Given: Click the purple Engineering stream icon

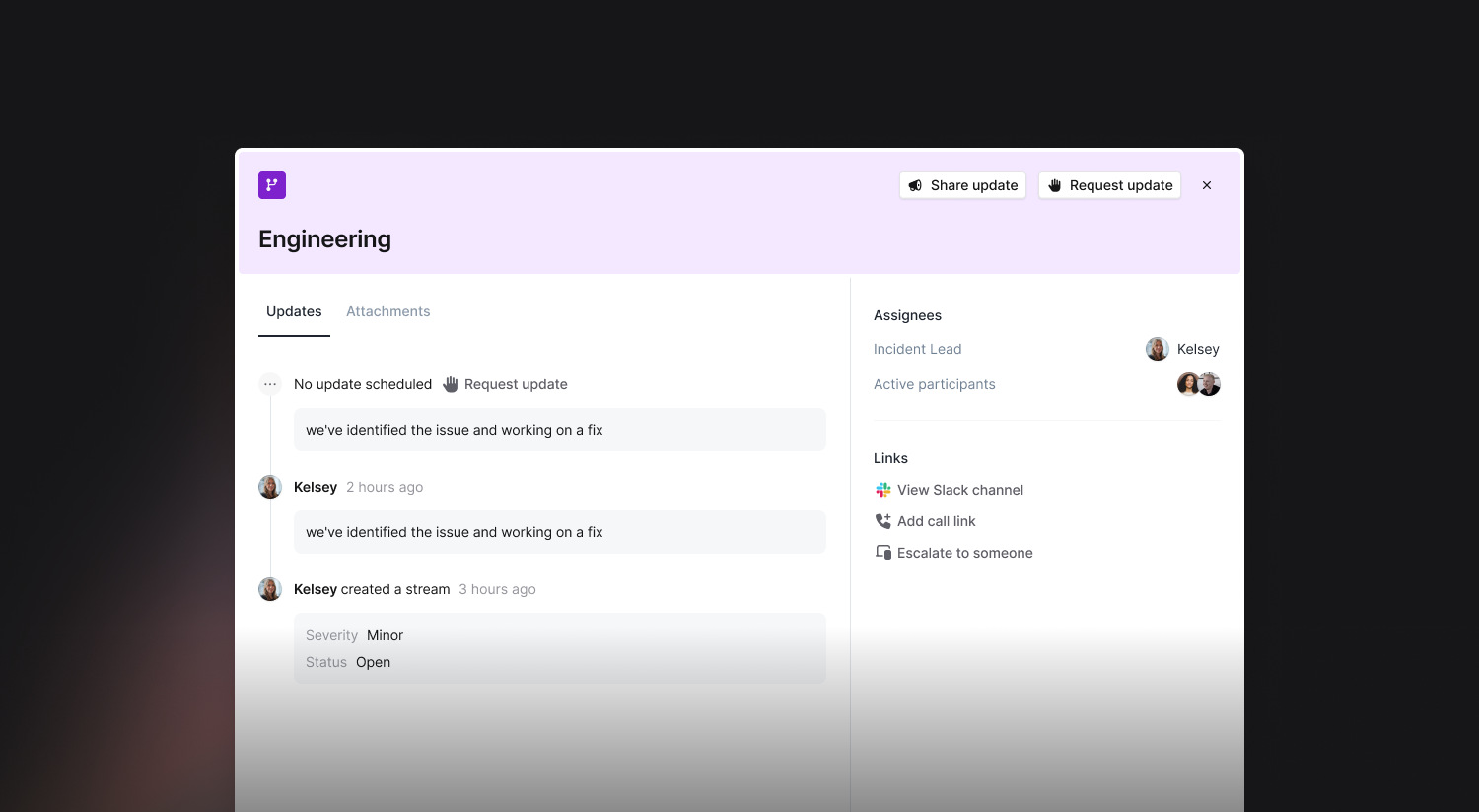Looking at the screenshot, I should pos(272,185).
